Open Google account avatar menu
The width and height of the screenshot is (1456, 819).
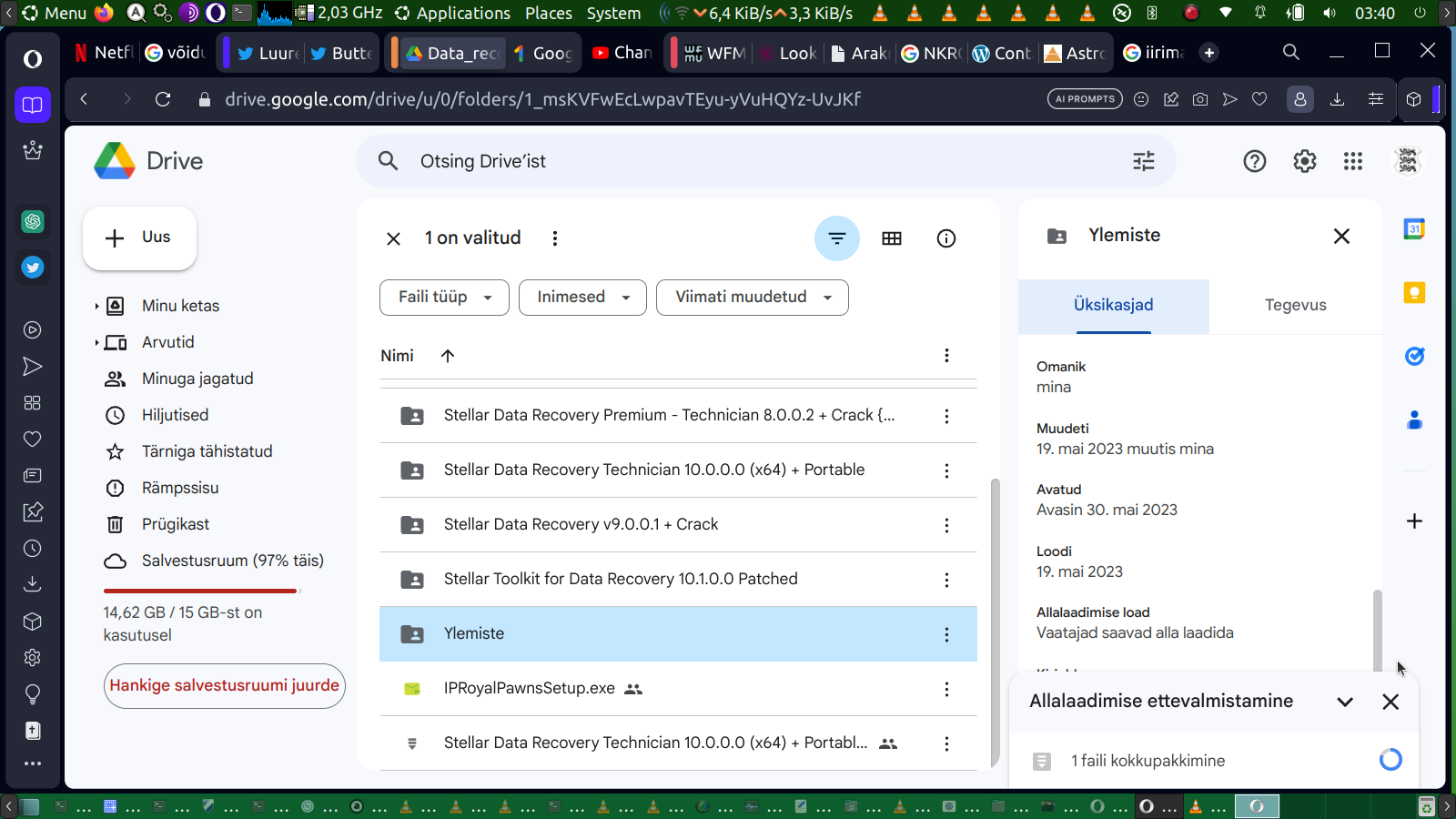click(x=1408, y=161)
